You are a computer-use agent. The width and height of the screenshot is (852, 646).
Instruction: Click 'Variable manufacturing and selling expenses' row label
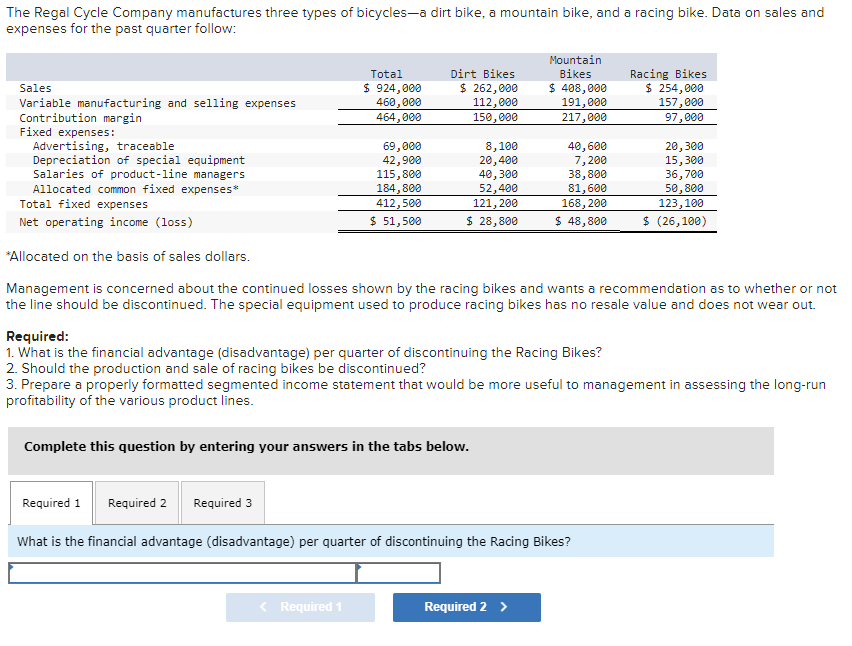click(x=158, y=103)
